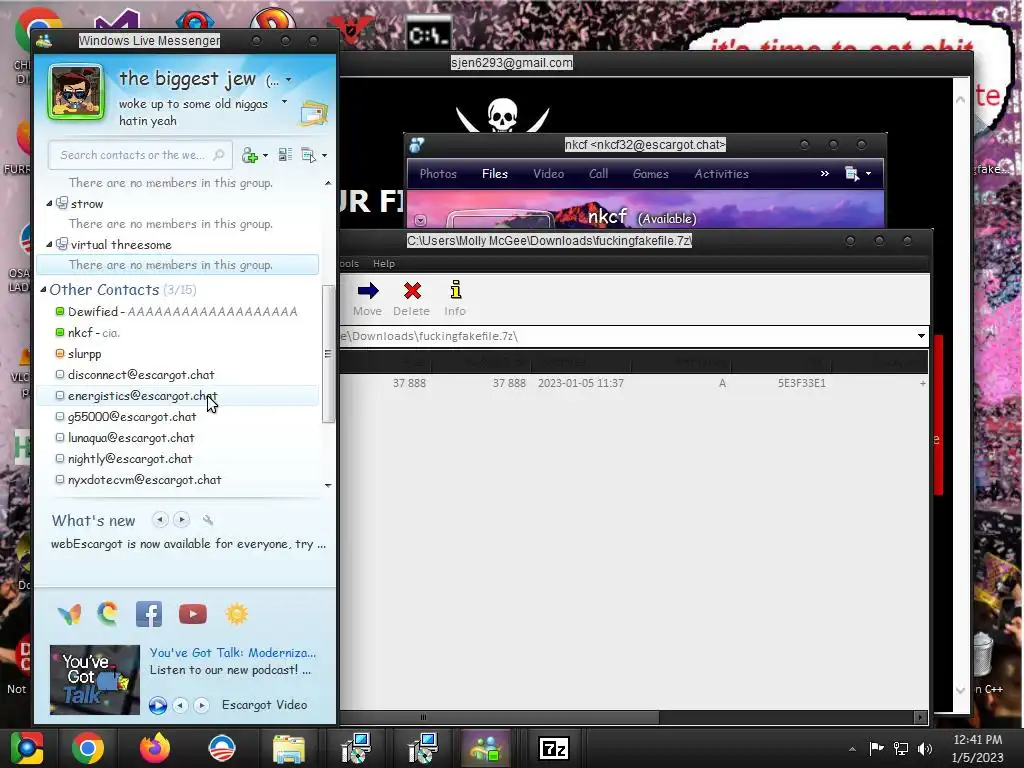Show next What's new item
Viewport: 1024px width, 768px height.
[x=182, y=520]
